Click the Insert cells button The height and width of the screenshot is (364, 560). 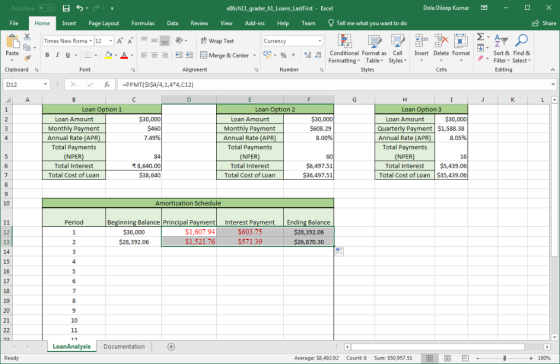(x=421, y=49)
